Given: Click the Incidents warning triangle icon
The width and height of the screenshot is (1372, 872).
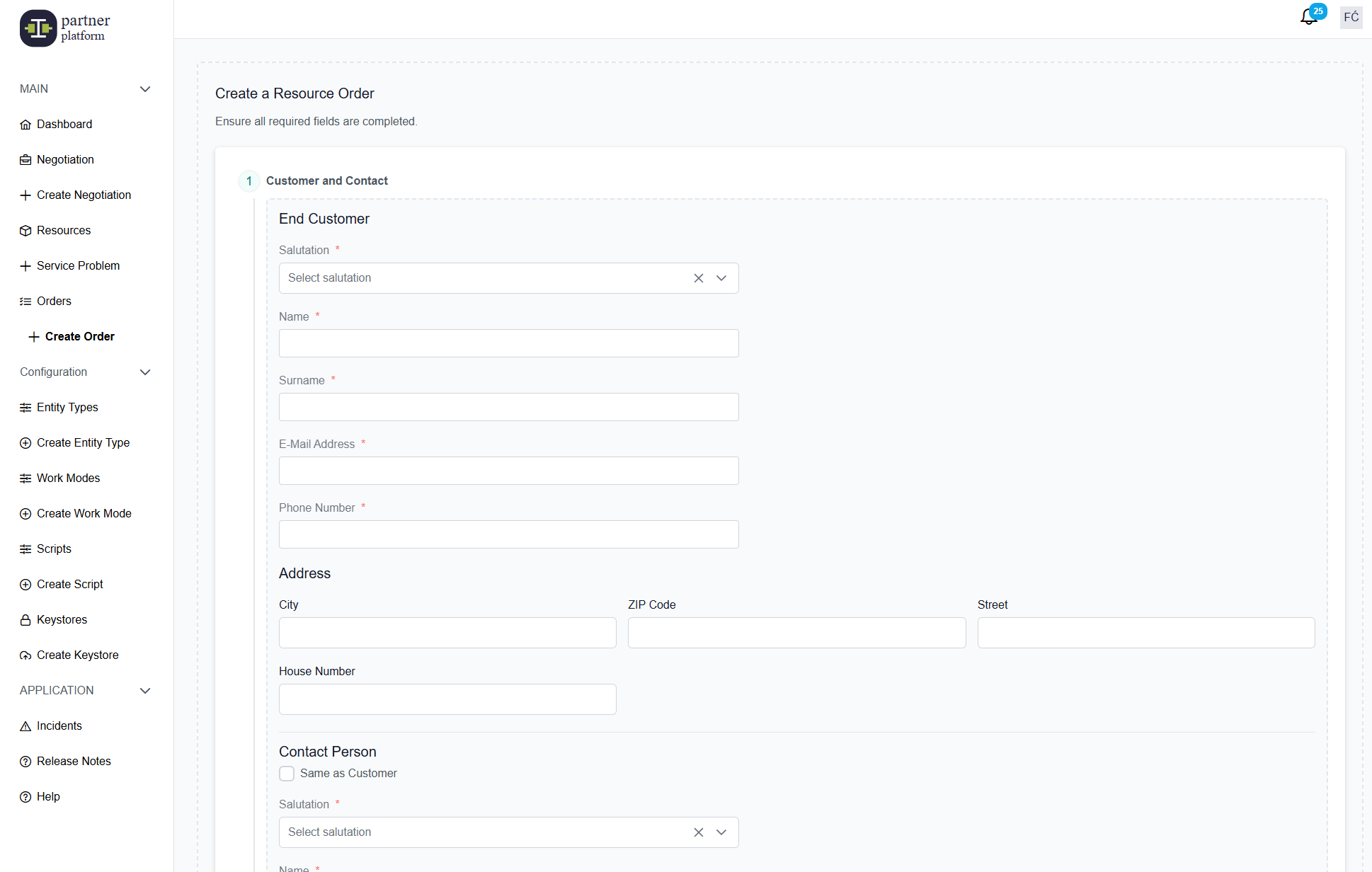Looking at the screenshot, I should [x=25, y=726].
